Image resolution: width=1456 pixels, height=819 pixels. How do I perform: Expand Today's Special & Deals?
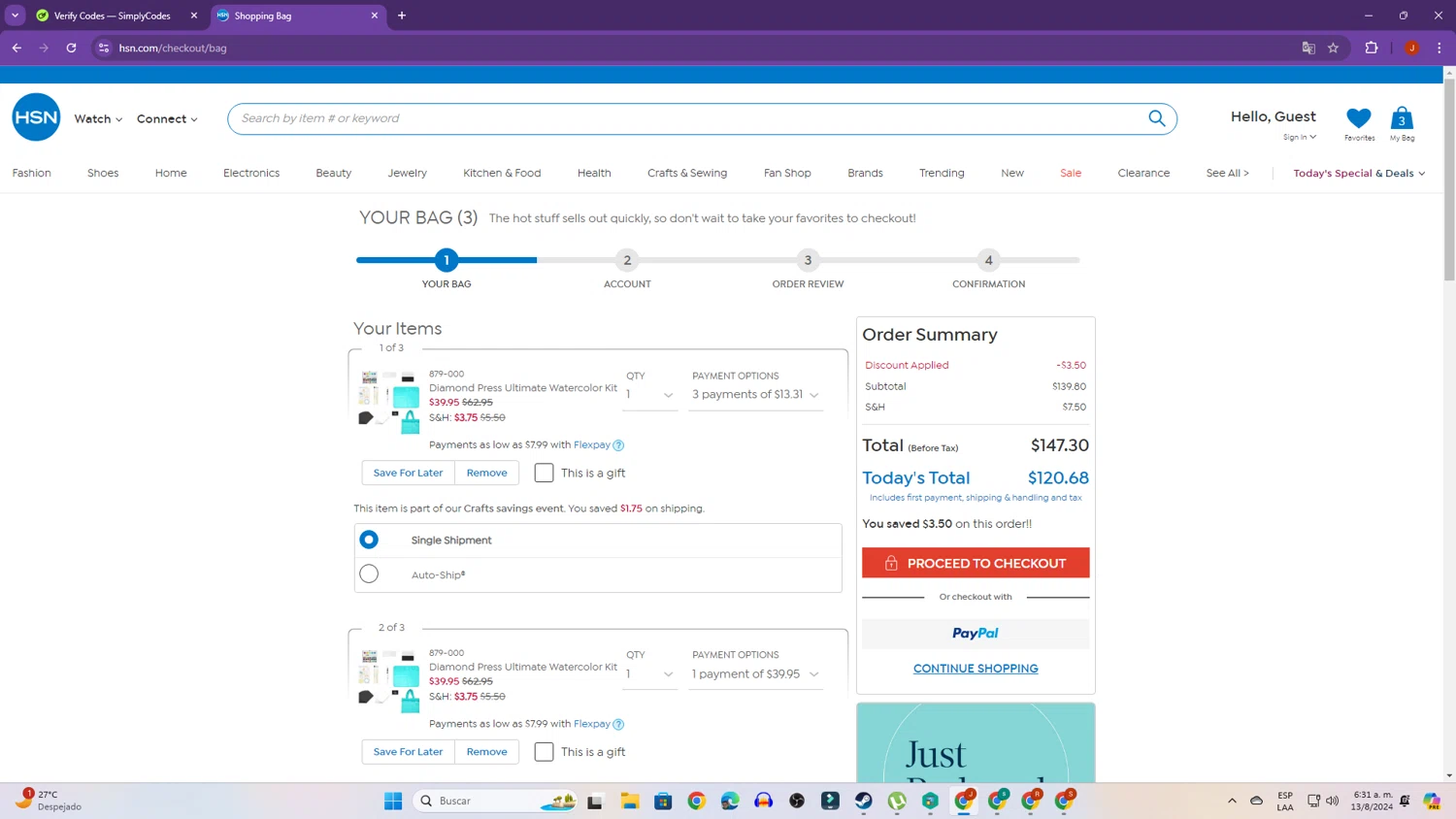(1359, 173)
